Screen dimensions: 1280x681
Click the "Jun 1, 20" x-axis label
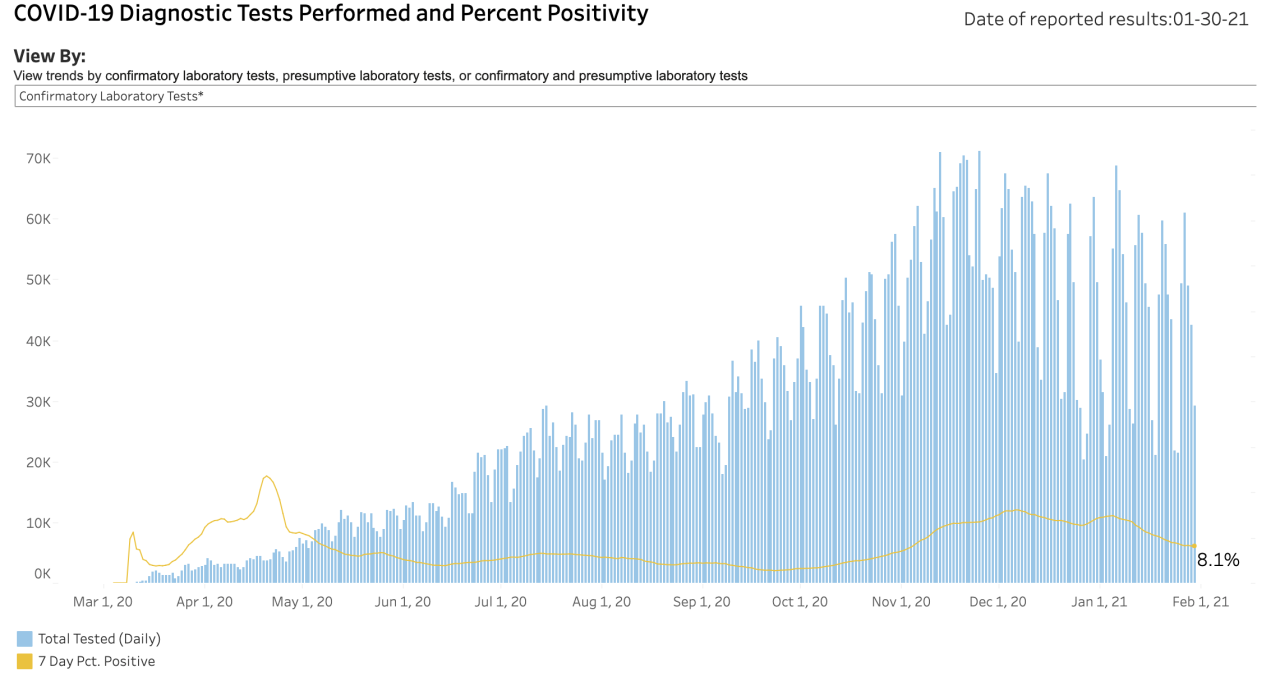(x=403, y=602)
